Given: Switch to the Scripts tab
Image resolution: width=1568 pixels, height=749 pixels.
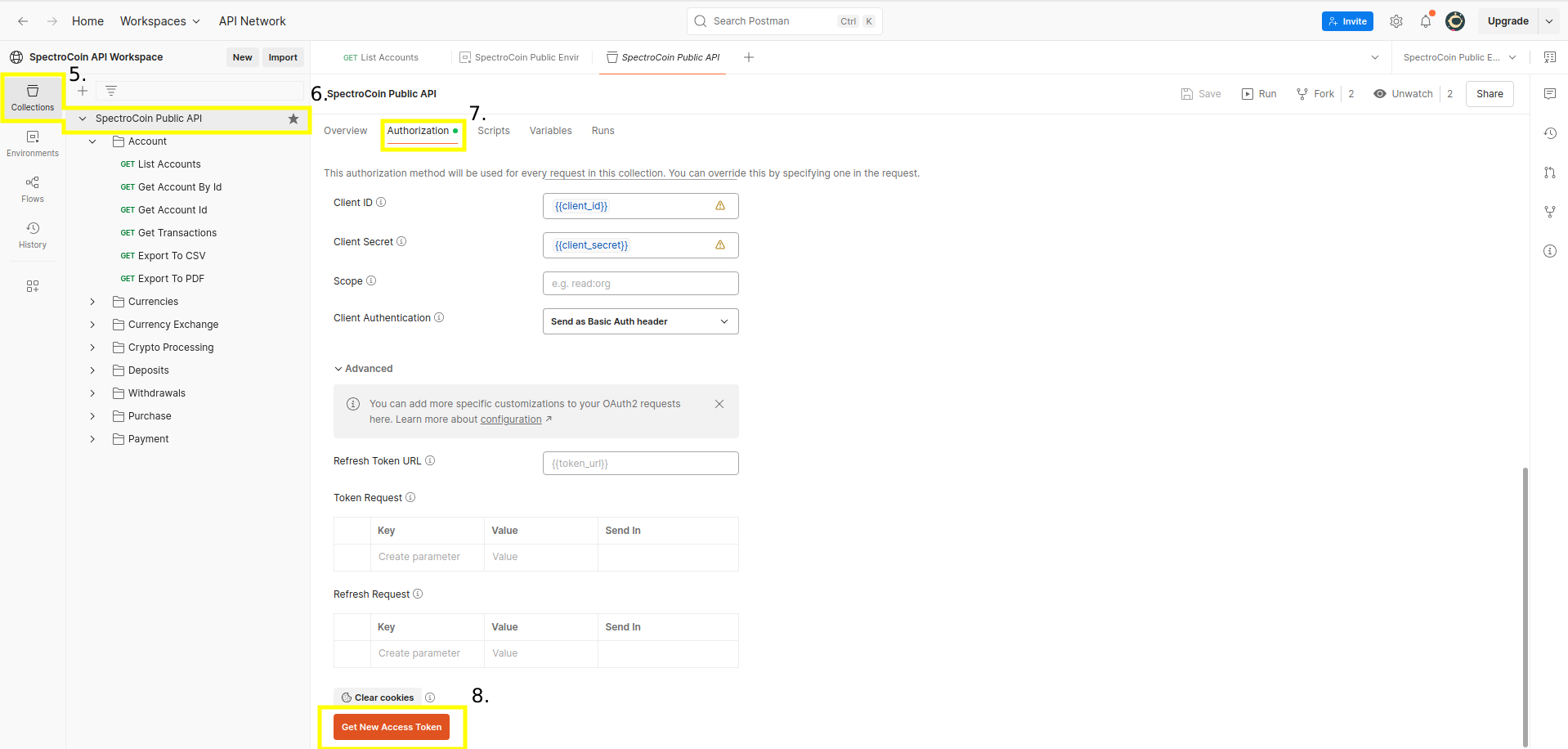Looking at the screenshot, I should tap(494, 131).
